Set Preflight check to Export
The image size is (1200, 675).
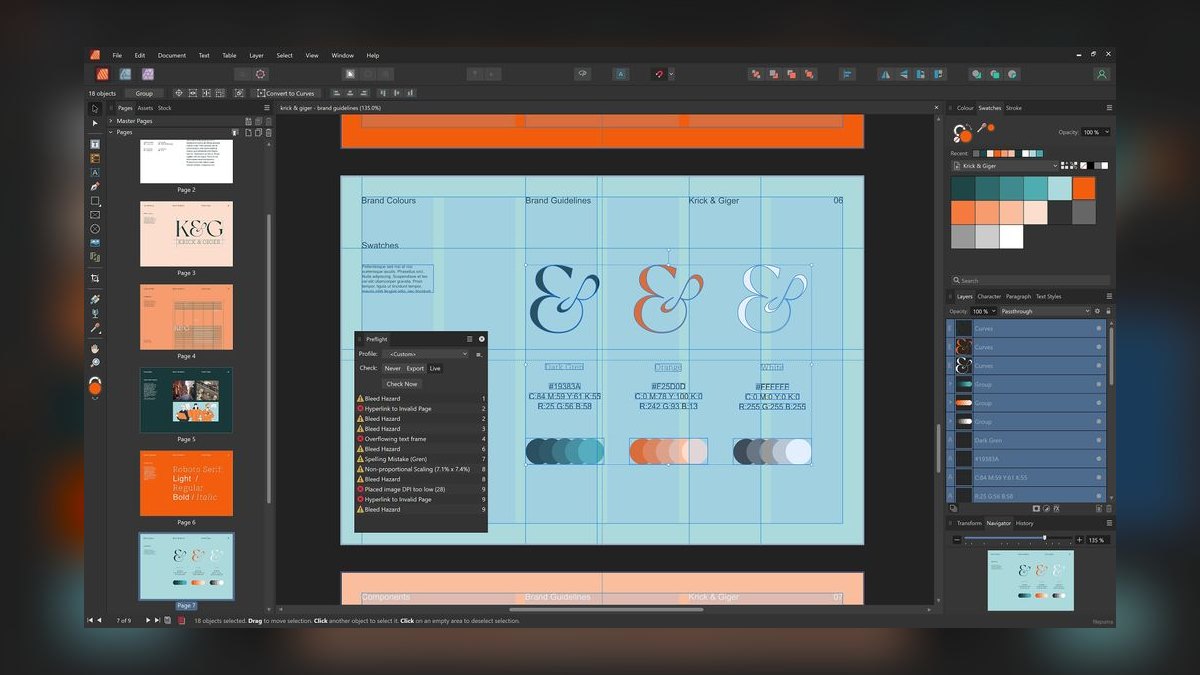click(x=415, y=368)
